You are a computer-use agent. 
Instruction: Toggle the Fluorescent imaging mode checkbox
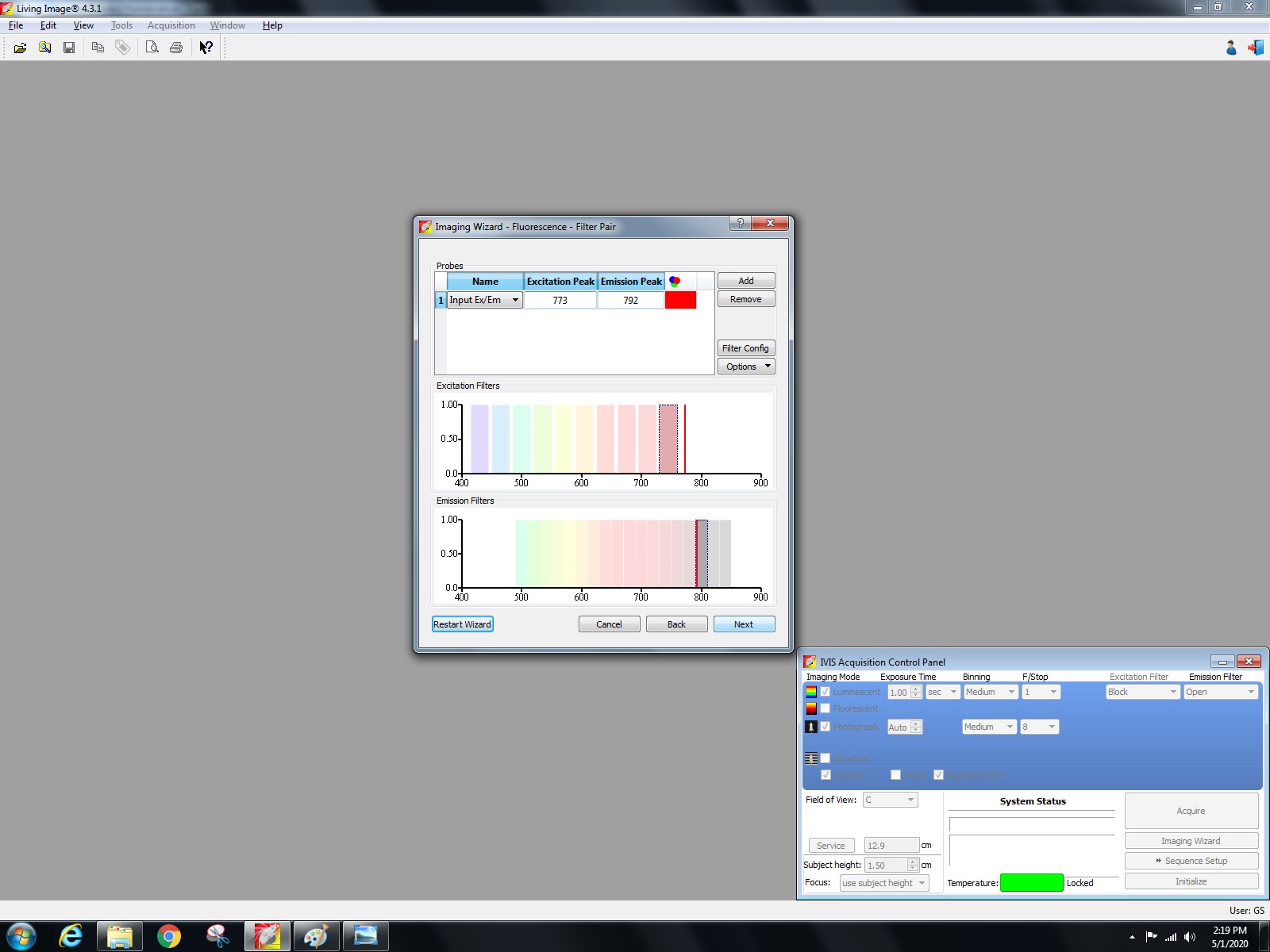click(825, 708)
